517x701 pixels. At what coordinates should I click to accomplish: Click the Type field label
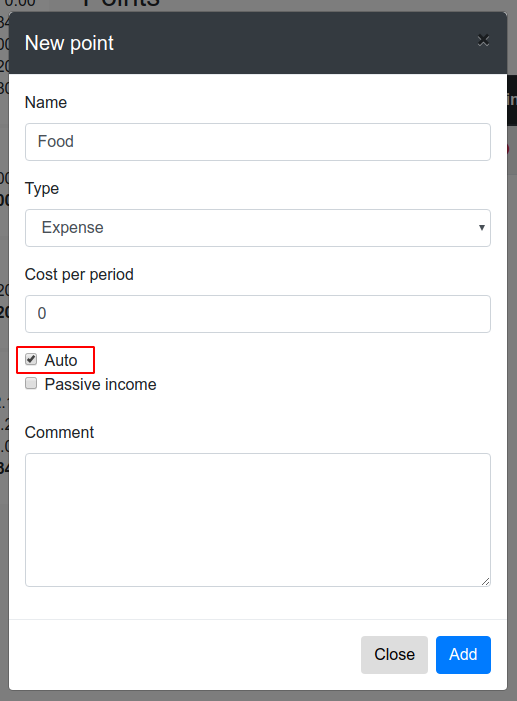(42, 189)
